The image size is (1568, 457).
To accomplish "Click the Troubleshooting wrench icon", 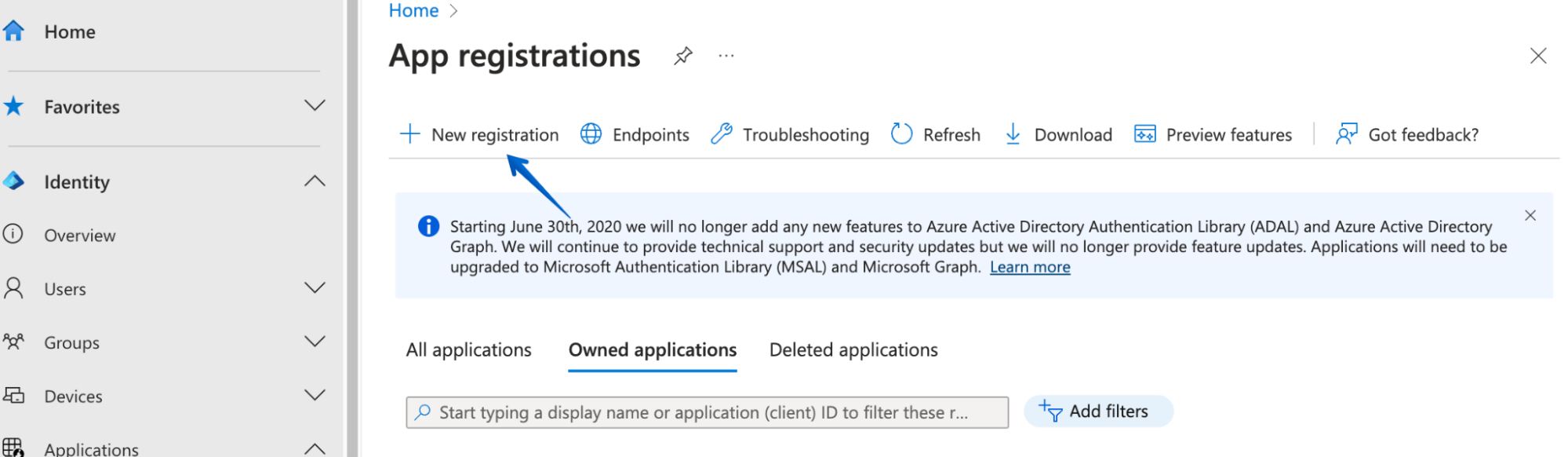I will point(721,134).
